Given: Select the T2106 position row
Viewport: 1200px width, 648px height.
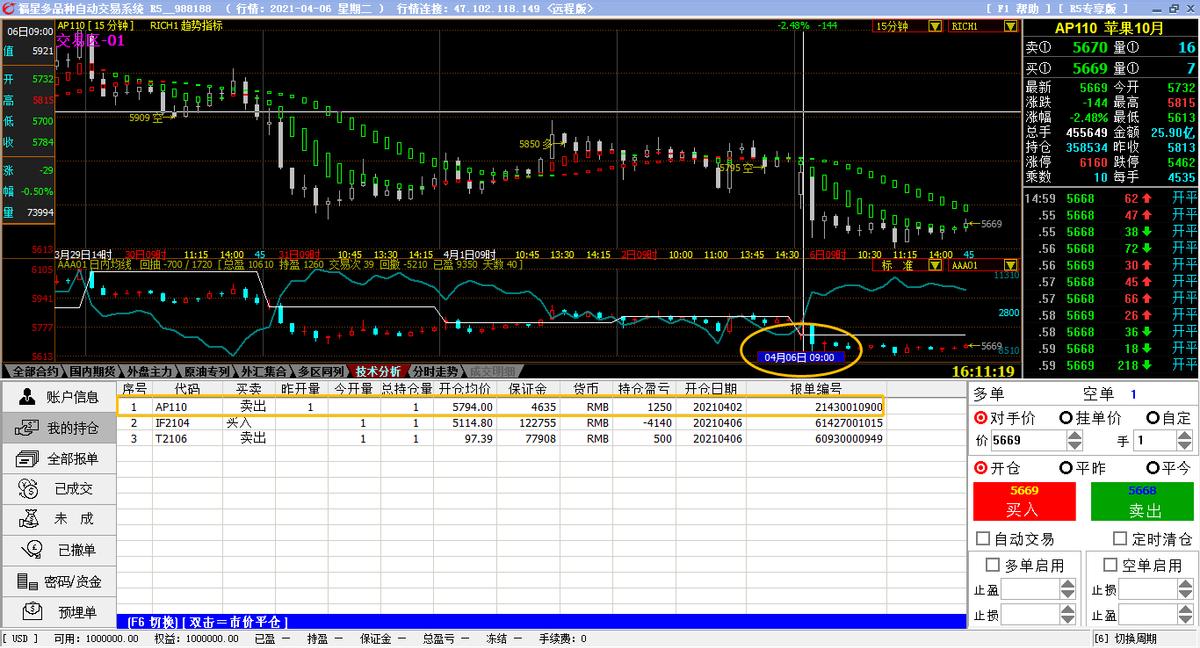Looking at the screenshot, I should coord(501,438).
